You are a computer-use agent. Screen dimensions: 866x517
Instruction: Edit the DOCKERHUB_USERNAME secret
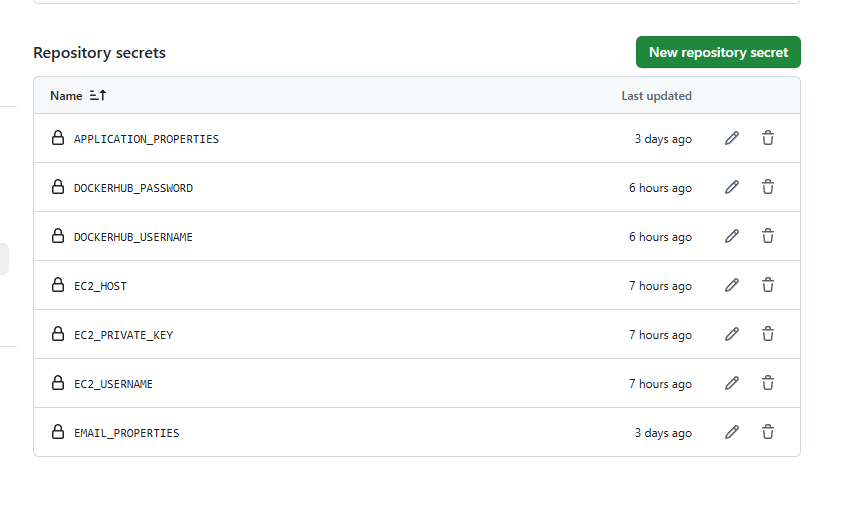pyautogui.click(x=732, y=236)
